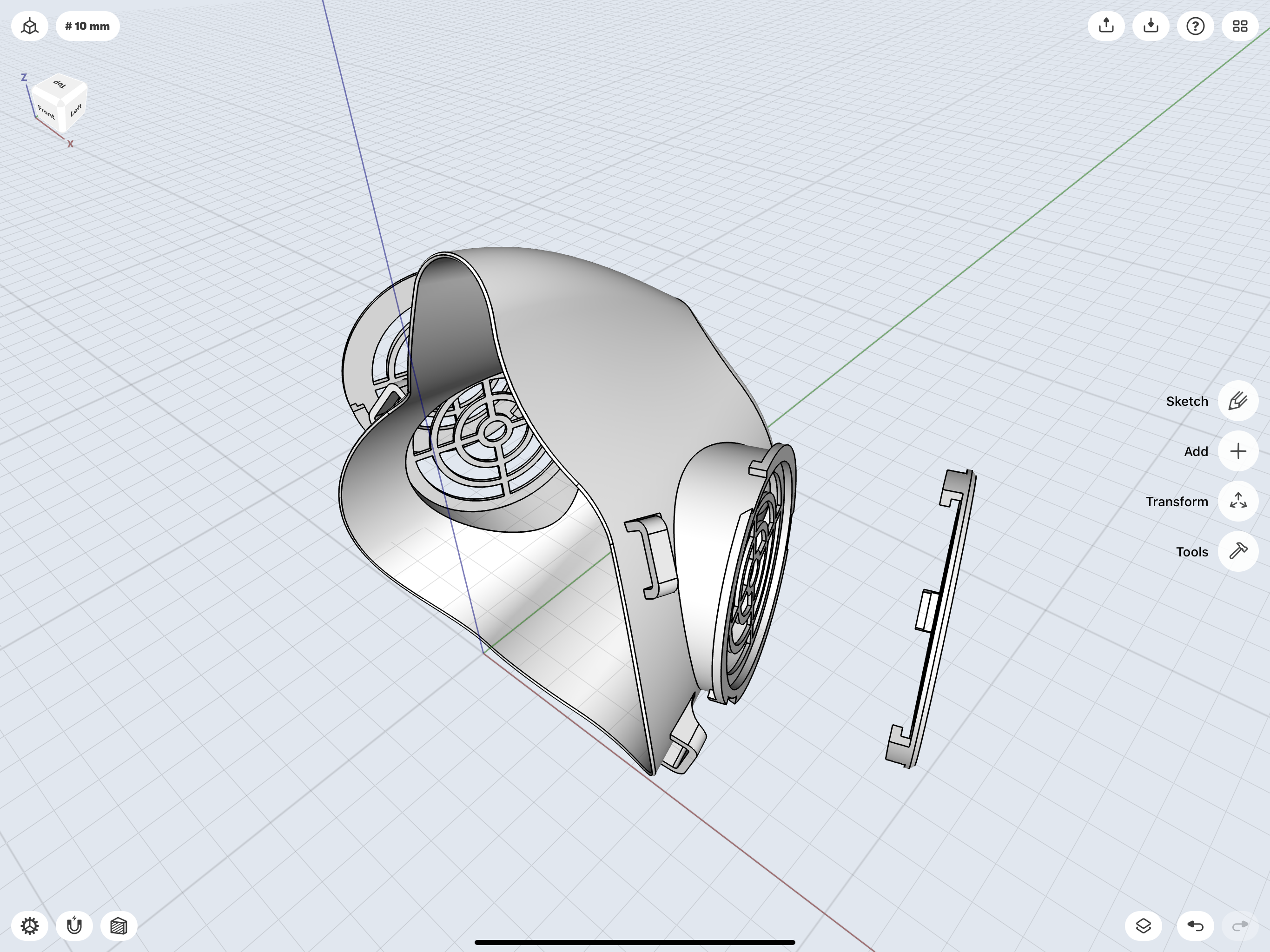Tap the Import download icon
The image size is (1270, 952).
tap(1151, 26)
